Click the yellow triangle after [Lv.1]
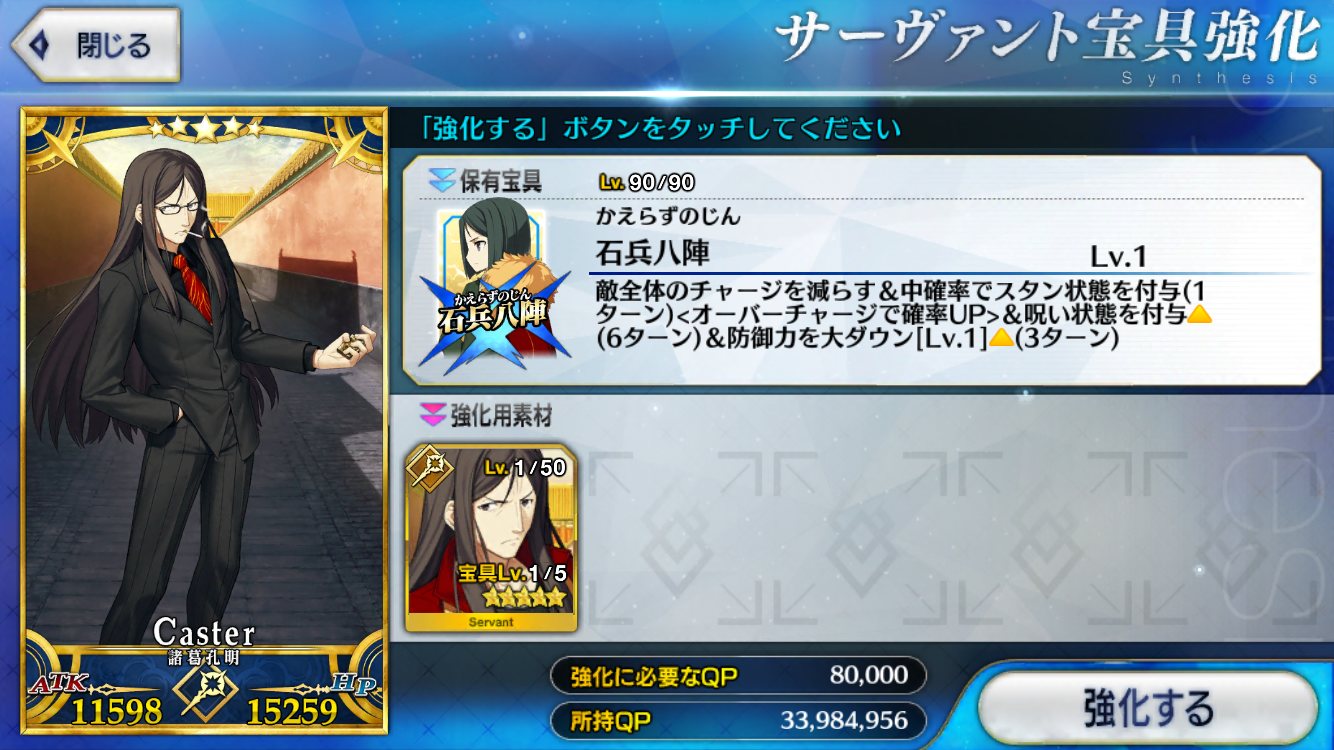Image resolution: width=1334 pixels, height=750 pixels. [x=1001, y=338]
